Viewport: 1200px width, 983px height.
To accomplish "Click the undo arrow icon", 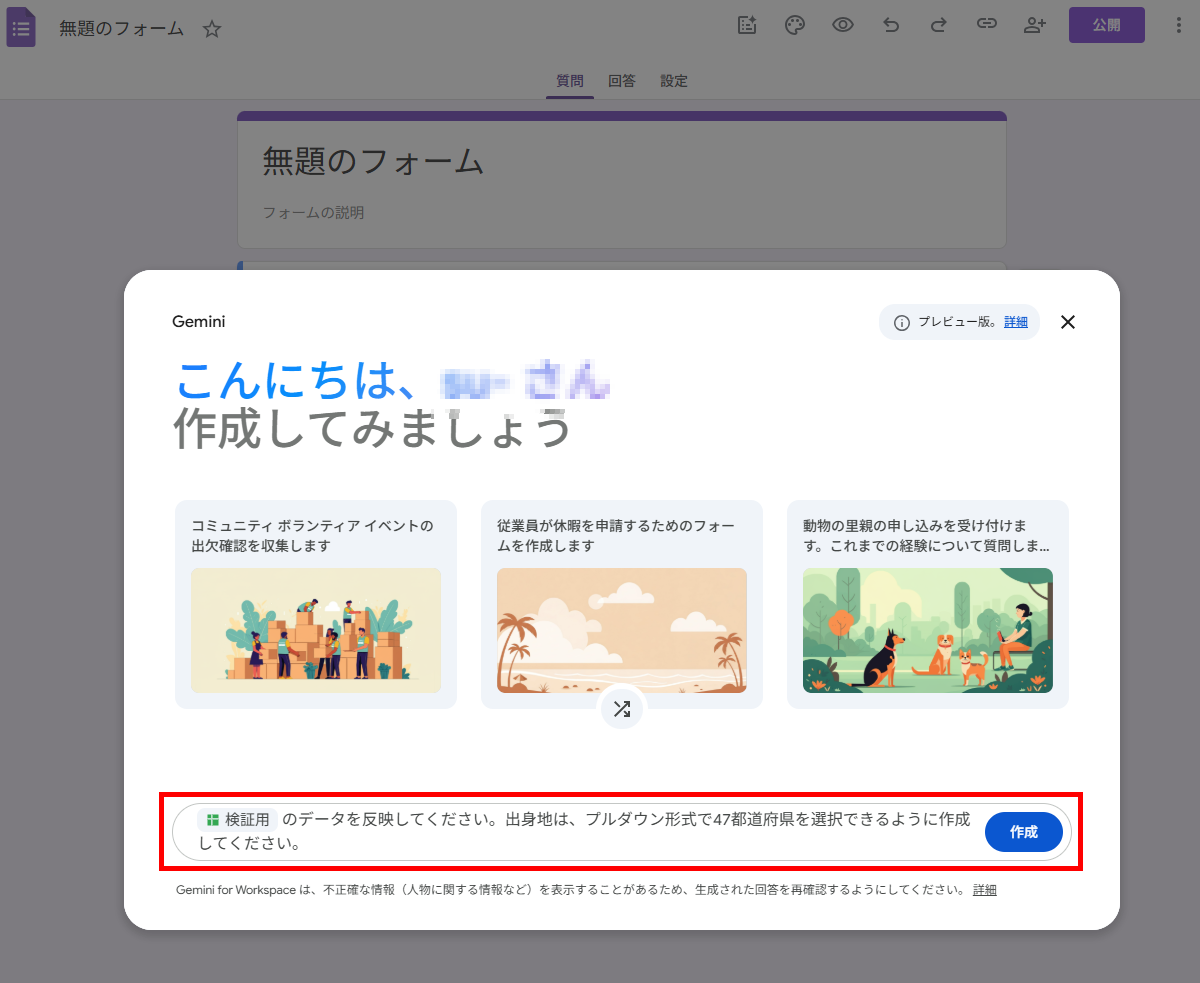I will pyautogui.click(x=891, y=26).
